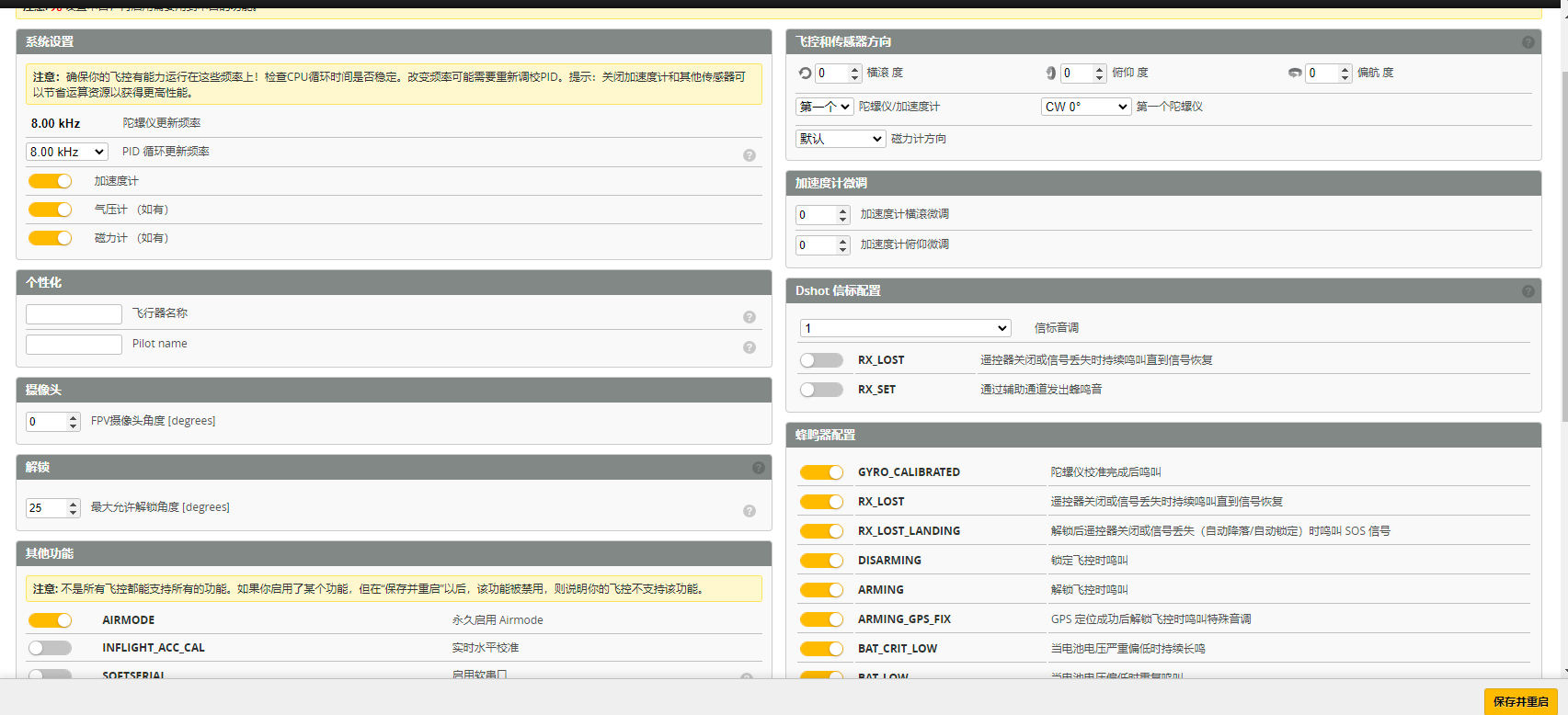Click the 飞行器名称 text field
This screenshot has width=1568, height=715.
(x=74, y=314)
